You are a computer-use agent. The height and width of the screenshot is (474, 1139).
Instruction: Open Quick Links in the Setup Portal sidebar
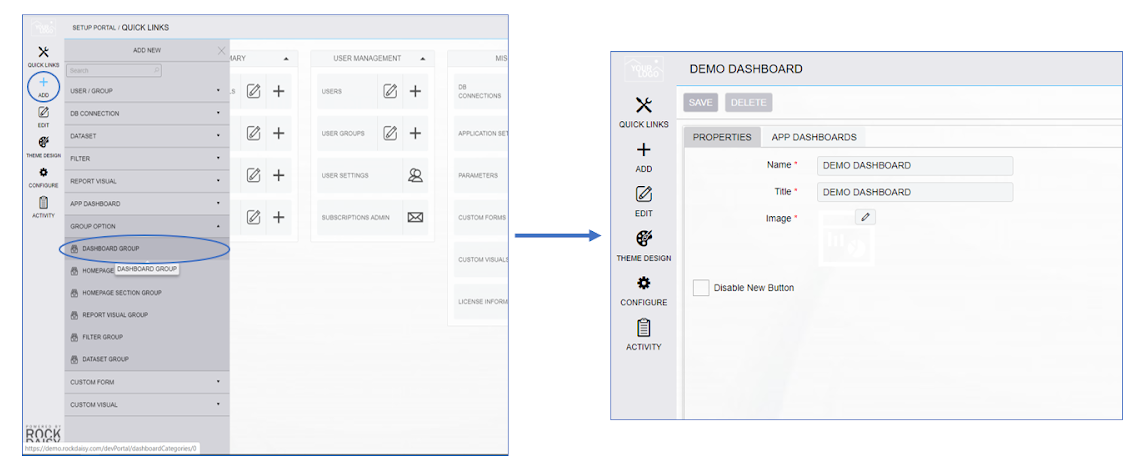point(43,57)
